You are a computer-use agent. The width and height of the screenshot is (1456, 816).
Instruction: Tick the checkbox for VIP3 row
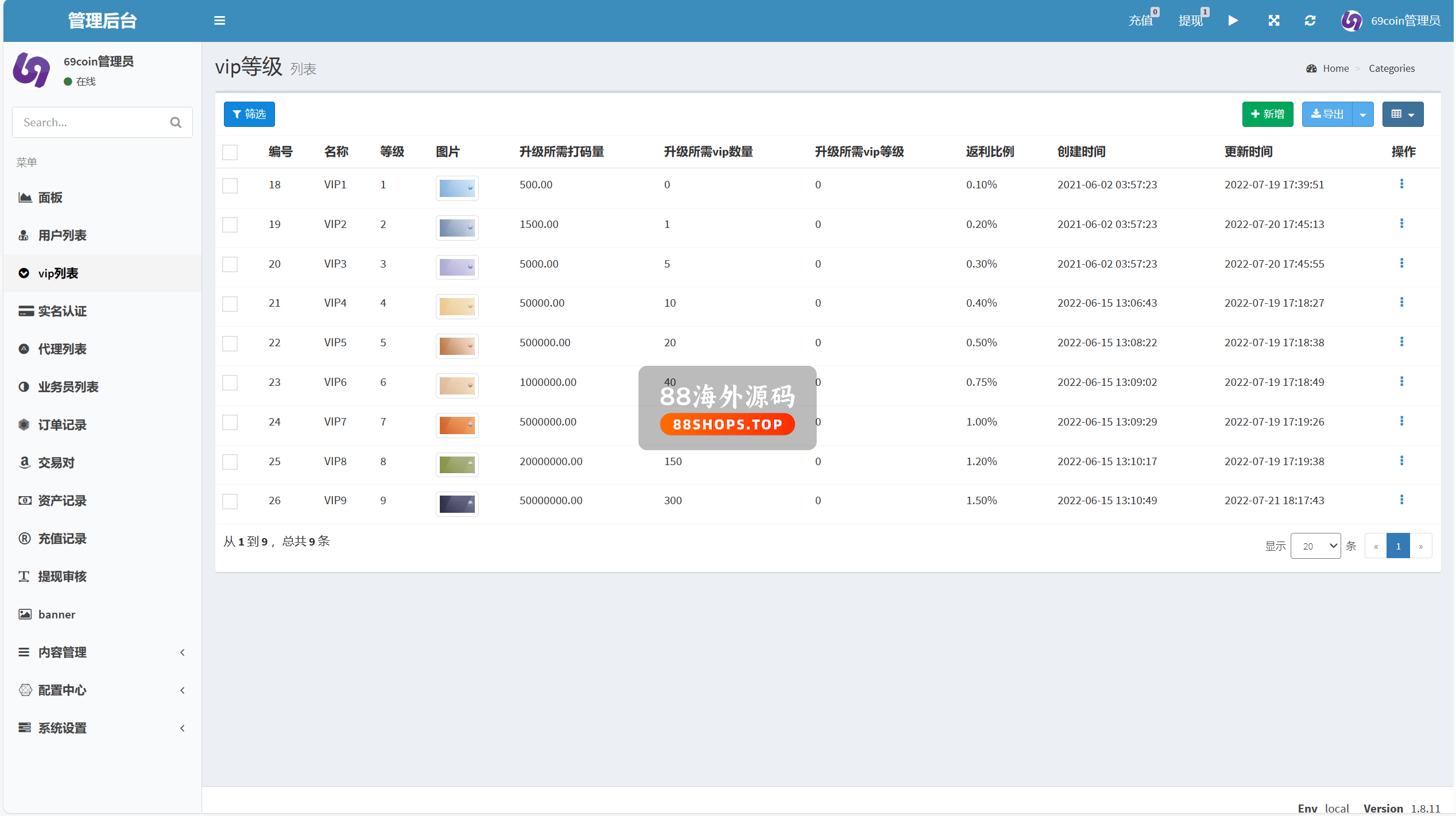click(230, 264)
